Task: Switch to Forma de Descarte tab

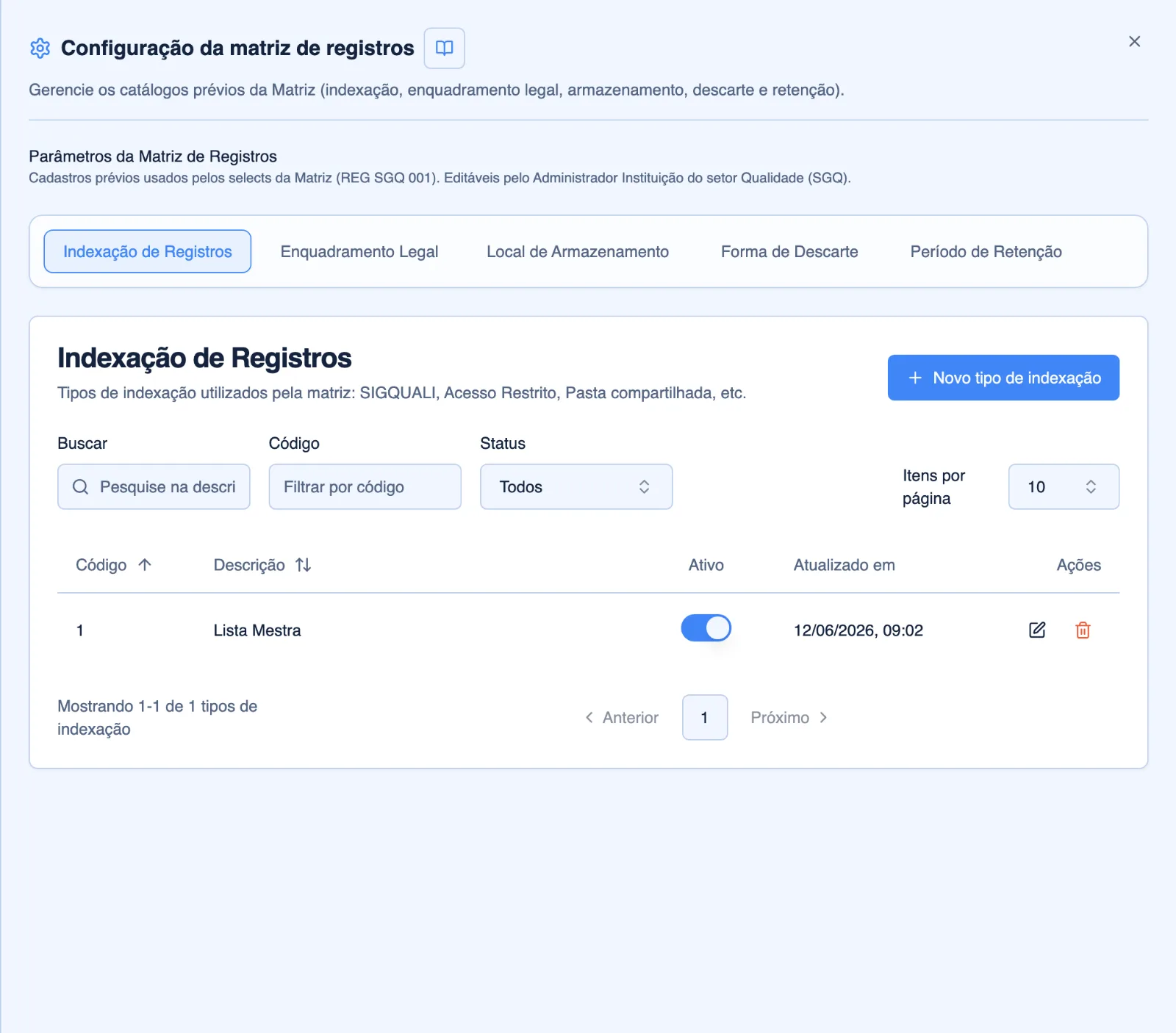Action: tap(789, 251)
